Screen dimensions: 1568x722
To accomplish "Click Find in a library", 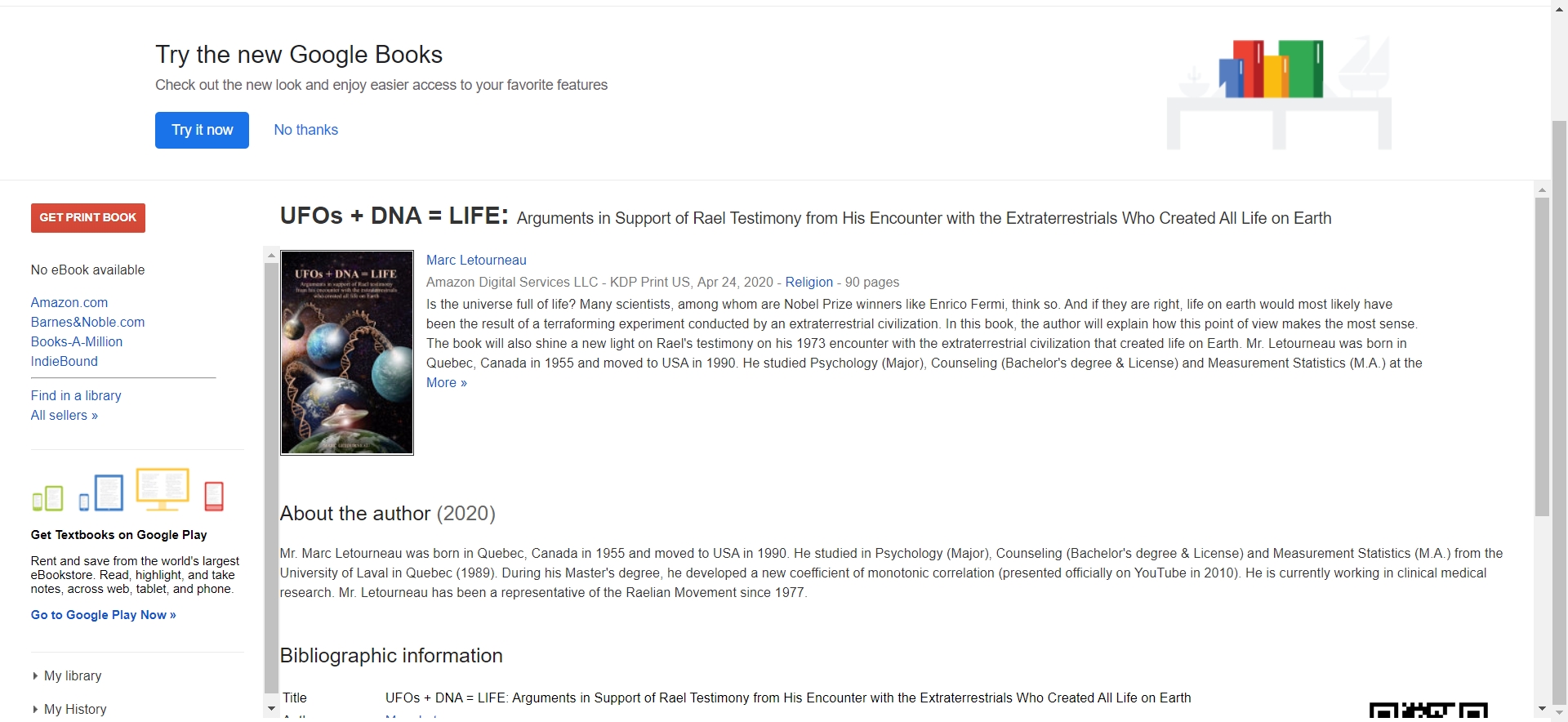I will point(76,396).
